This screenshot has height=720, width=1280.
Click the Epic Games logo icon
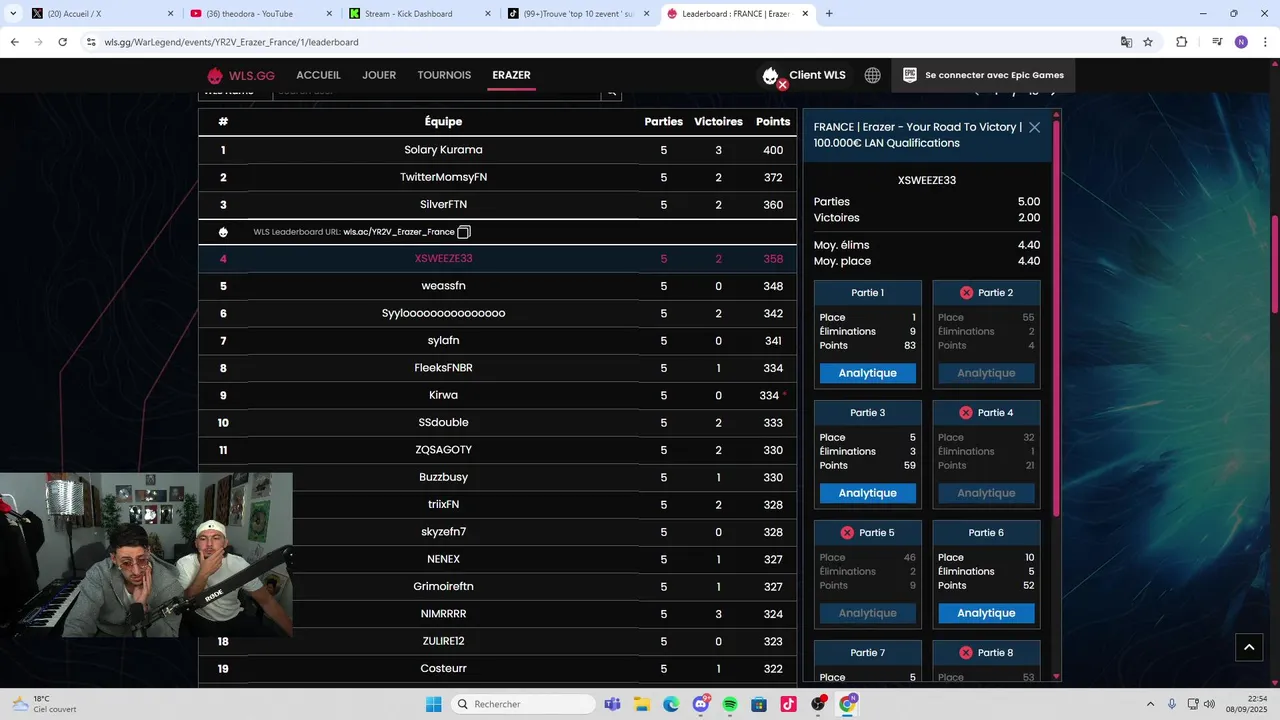910,75
